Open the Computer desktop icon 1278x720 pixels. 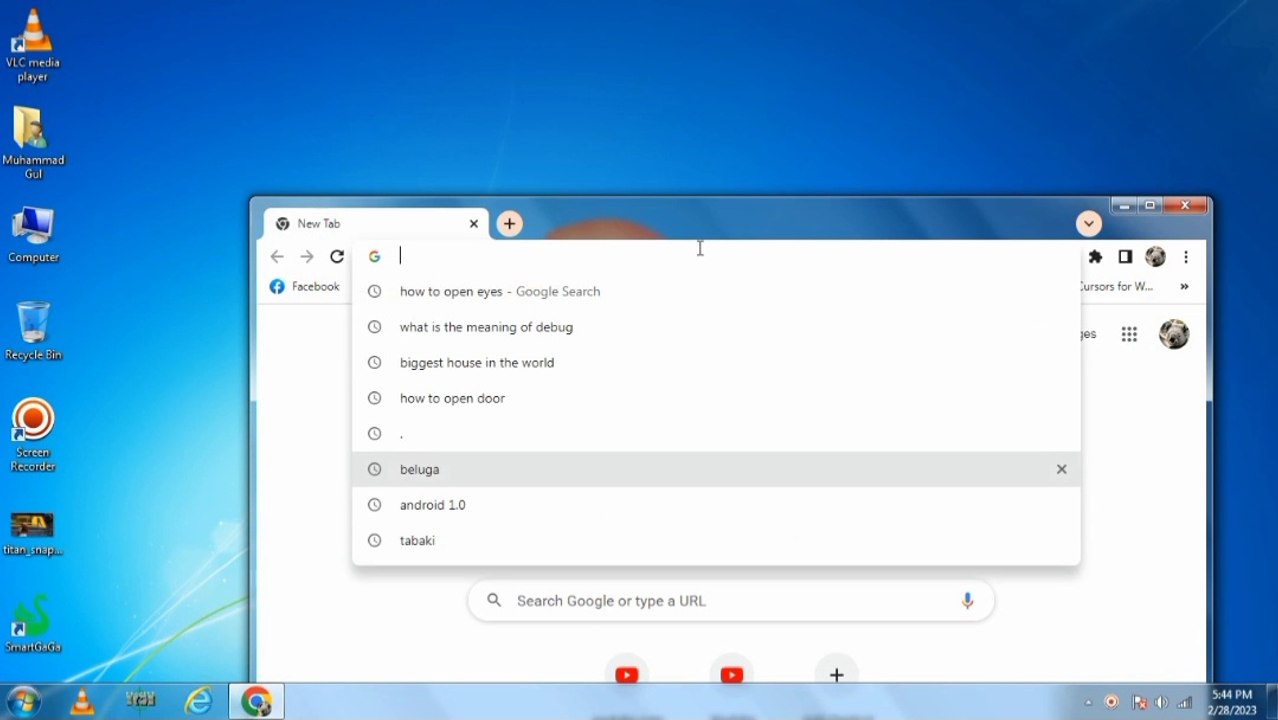(x=33, y=235)
